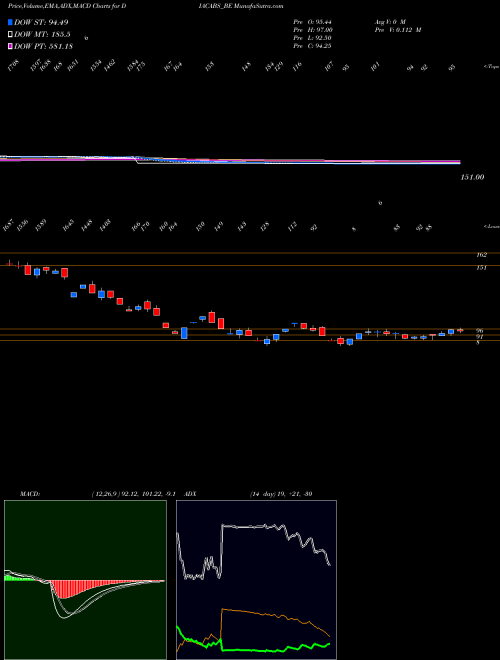Click the 'Pre L: 92.30' low value
500x660 pixels.
point(313,38)
